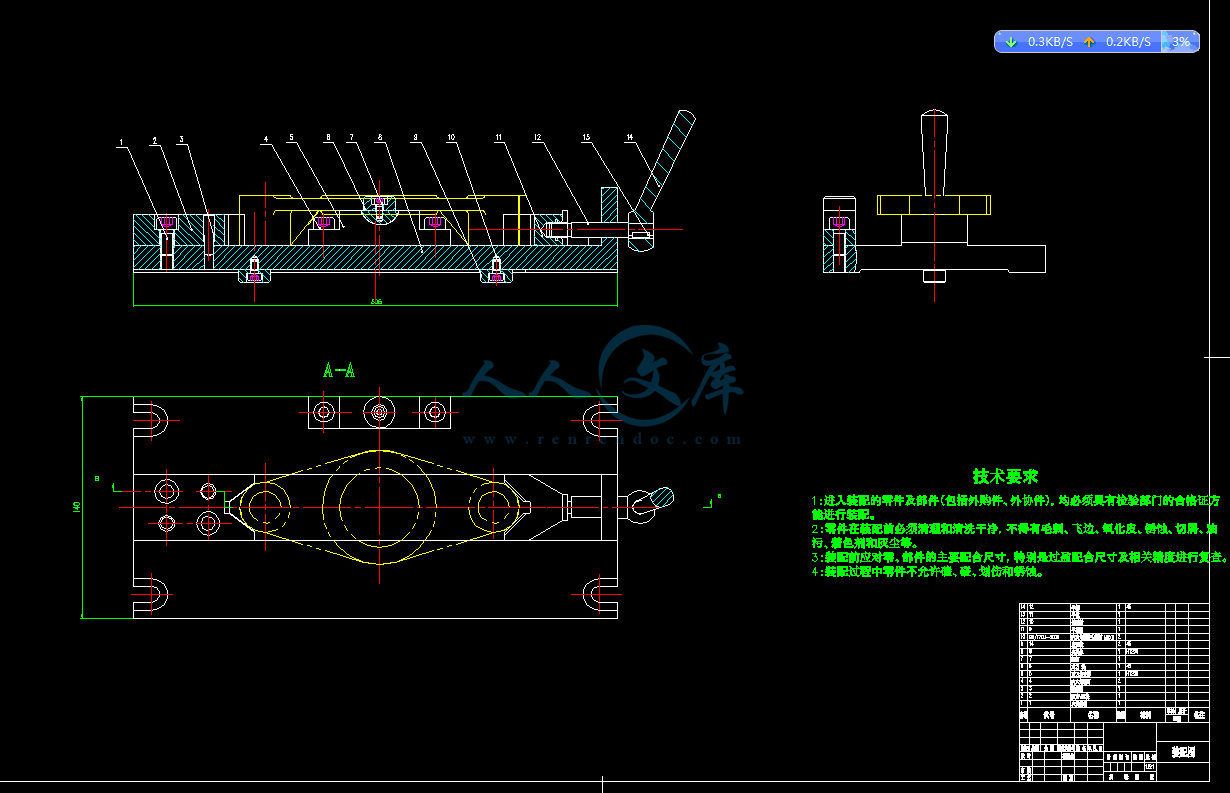Click the large yellow center circle in the plan view
The height and width of the screenshot is (793, 1230).
(380, 506)
